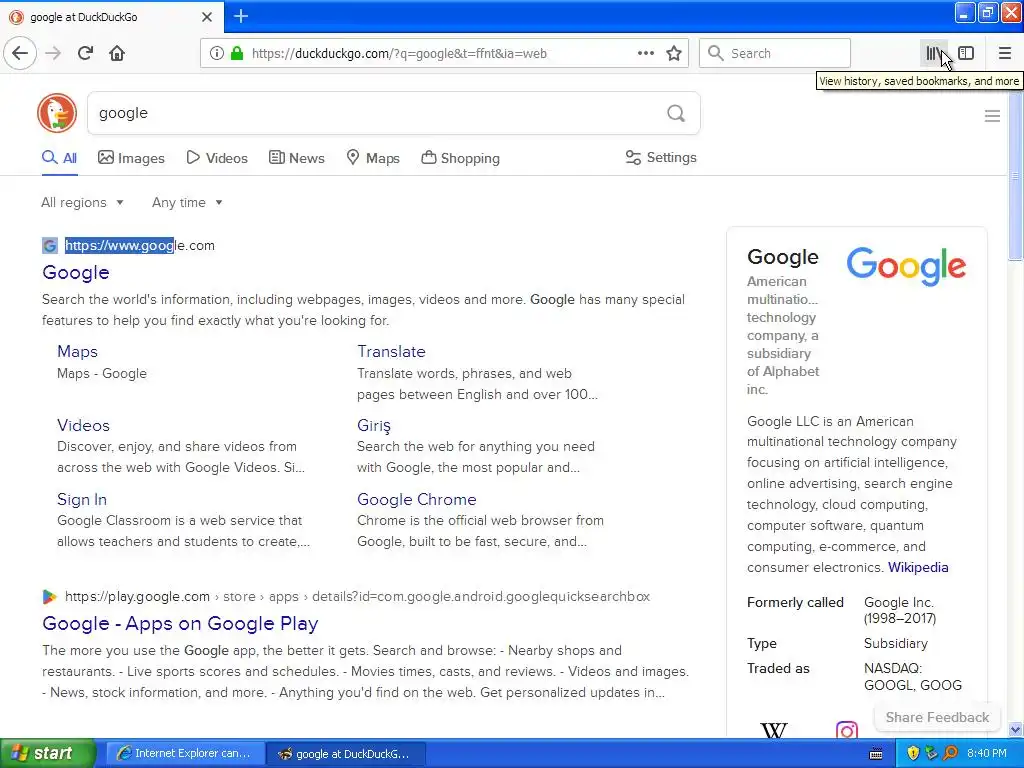Show sidebars icon in toolbar
The width and height of the screenshot is (1024, 768).
click(x=966, y=53)
